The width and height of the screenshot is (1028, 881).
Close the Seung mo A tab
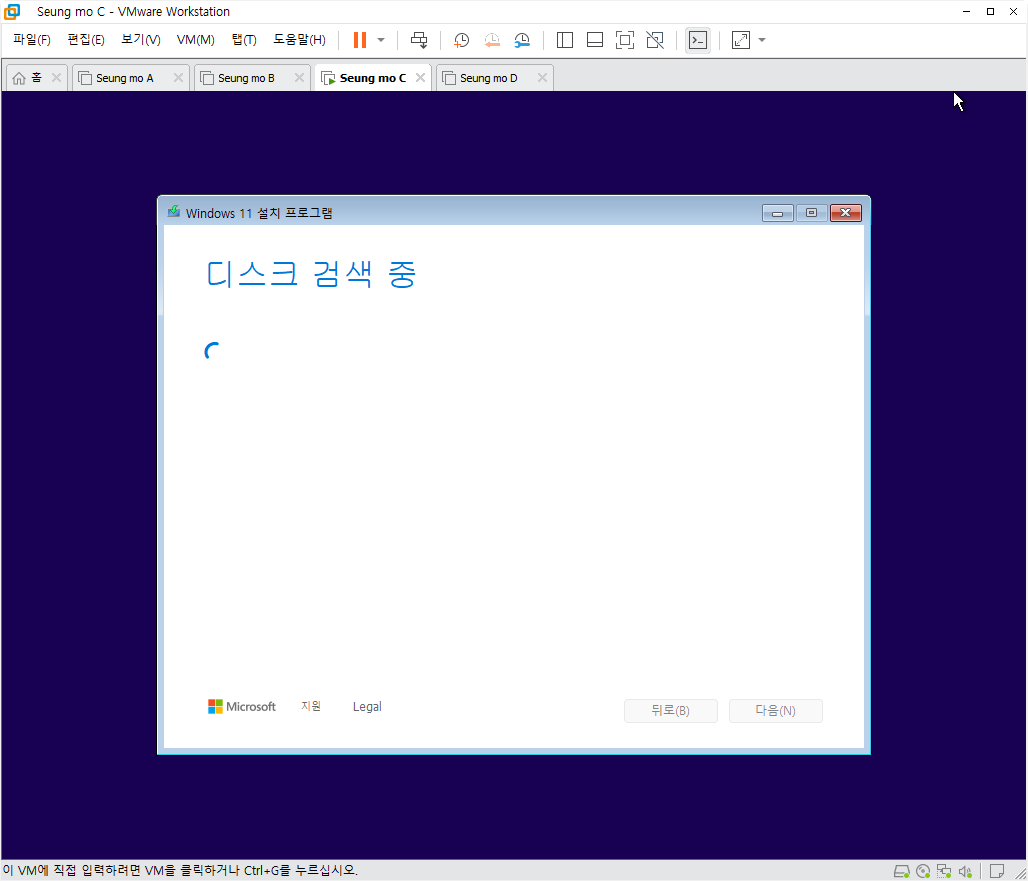coord(178,78)
